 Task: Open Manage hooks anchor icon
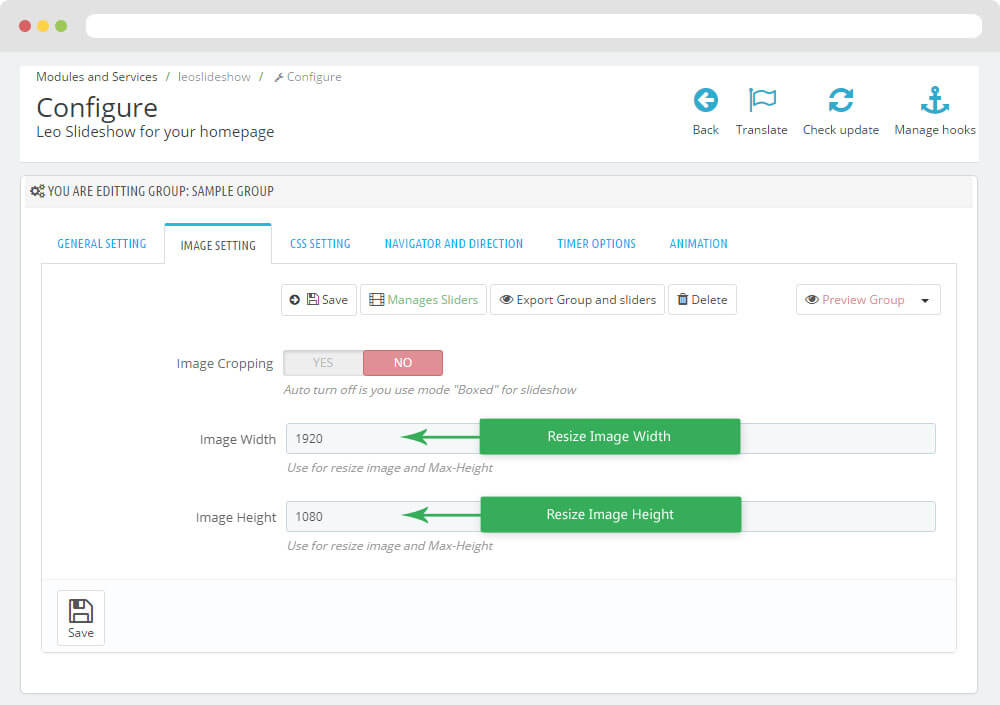click(x=934, y=101)
